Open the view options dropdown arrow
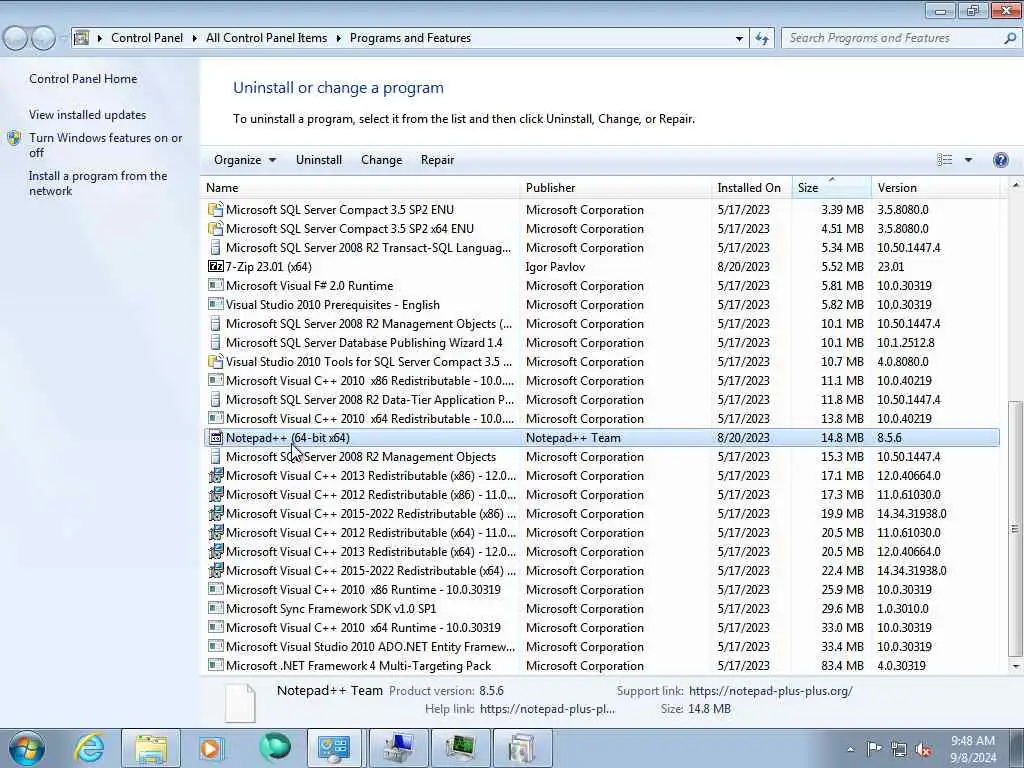Screen dimensions: 1024x768 coord(968,160)
